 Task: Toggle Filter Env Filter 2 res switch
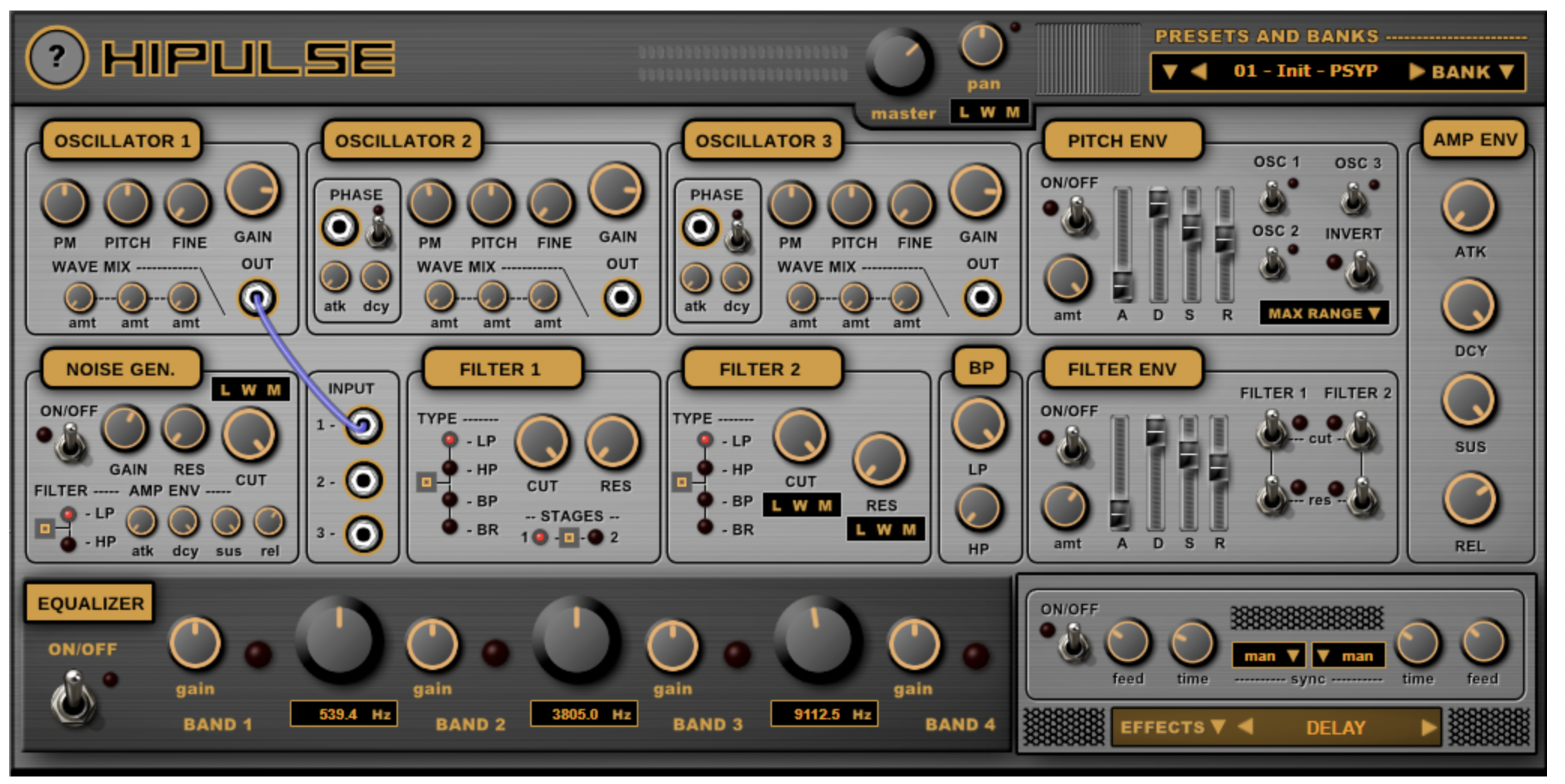[1362, 496]
